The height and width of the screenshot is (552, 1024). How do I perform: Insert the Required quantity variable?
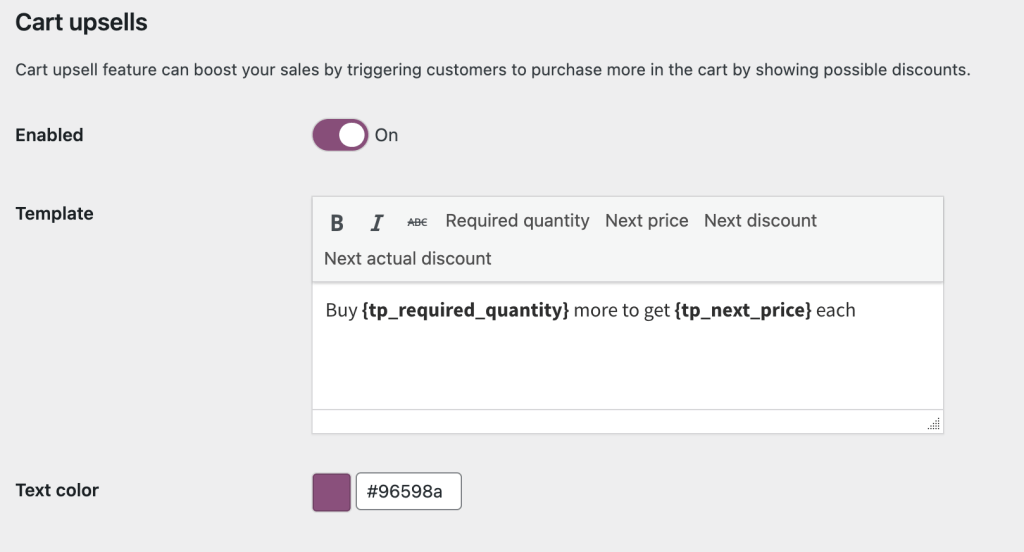pos(517,221)
